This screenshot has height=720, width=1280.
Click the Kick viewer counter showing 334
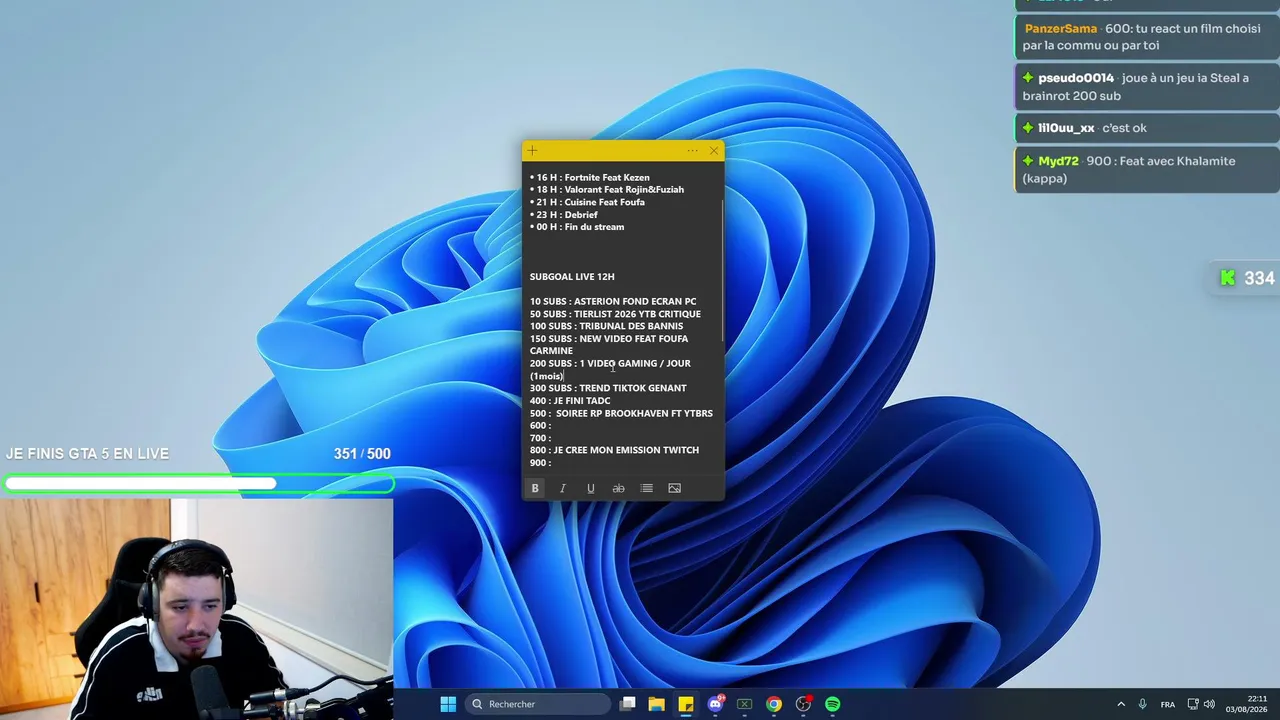point(1246,279)
